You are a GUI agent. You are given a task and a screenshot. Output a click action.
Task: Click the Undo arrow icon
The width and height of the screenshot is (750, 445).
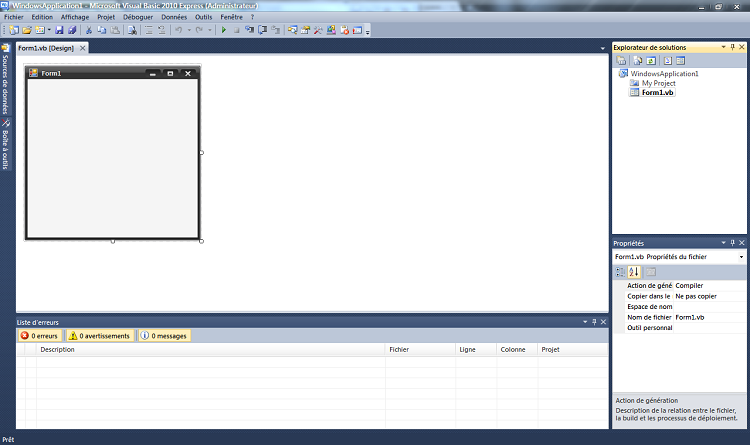pyautogui.click(x=178, y=30)
